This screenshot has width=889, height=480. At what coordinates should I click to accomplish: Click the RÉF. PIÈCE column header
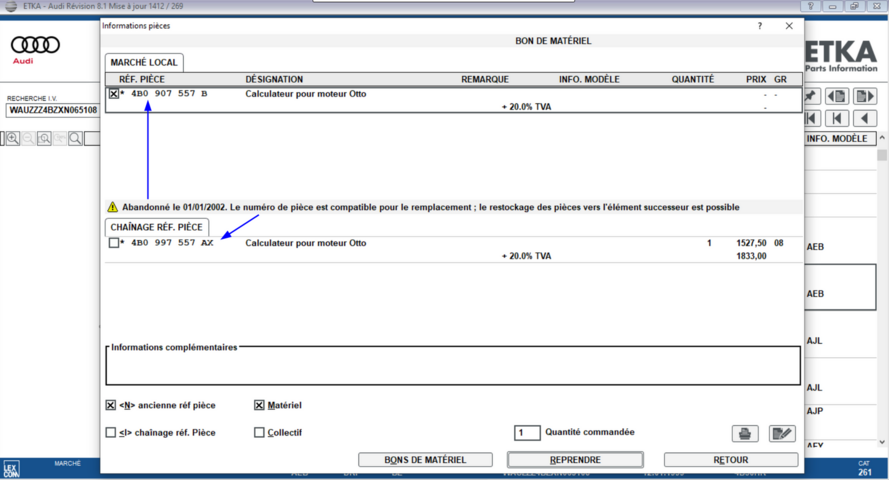pos(142,79)
